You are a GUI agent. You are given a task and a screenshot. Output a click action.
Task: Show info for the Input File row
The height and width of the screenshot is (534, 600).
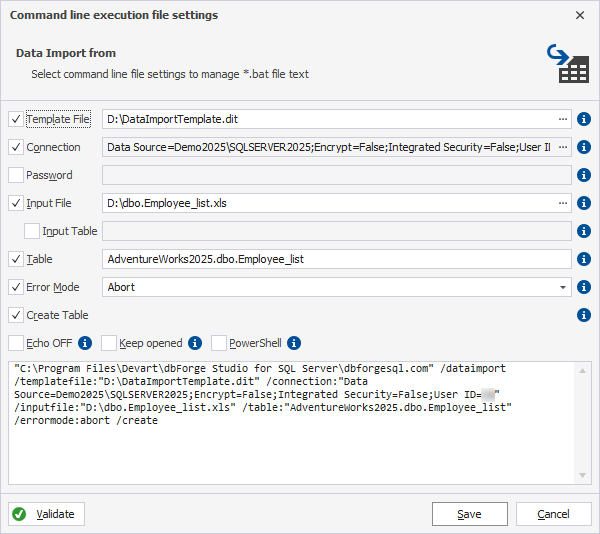click(584, 203)
